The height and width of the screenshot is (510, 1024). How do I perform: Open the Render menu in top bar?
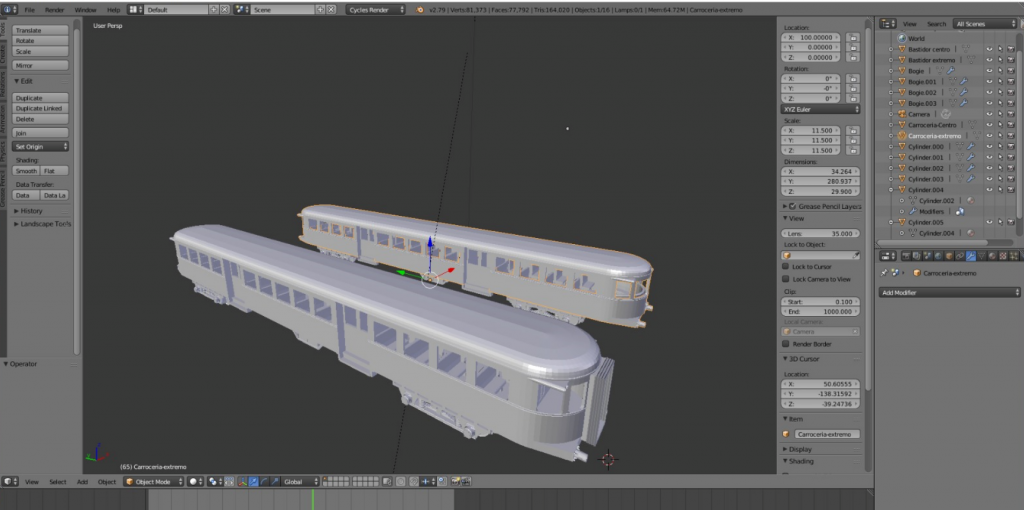click(55, 9)
